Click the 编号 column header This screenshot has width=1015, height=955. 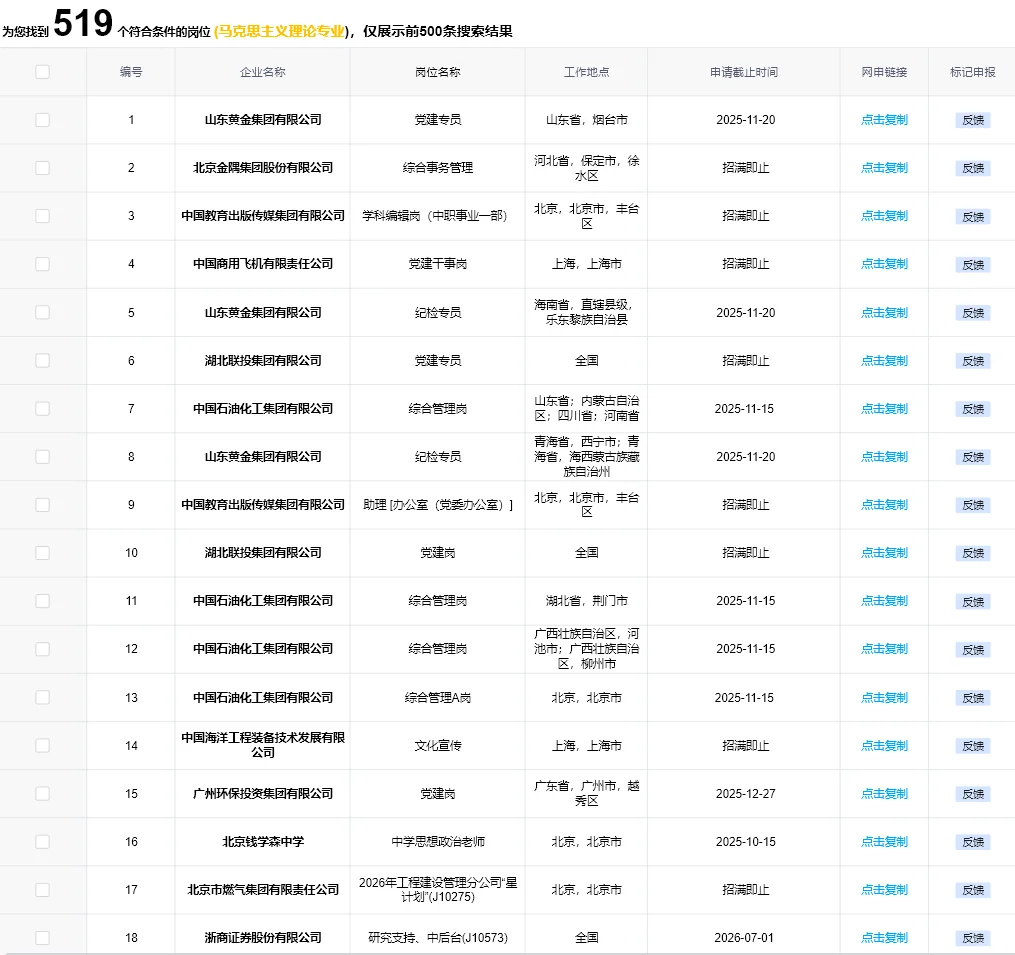131,72
